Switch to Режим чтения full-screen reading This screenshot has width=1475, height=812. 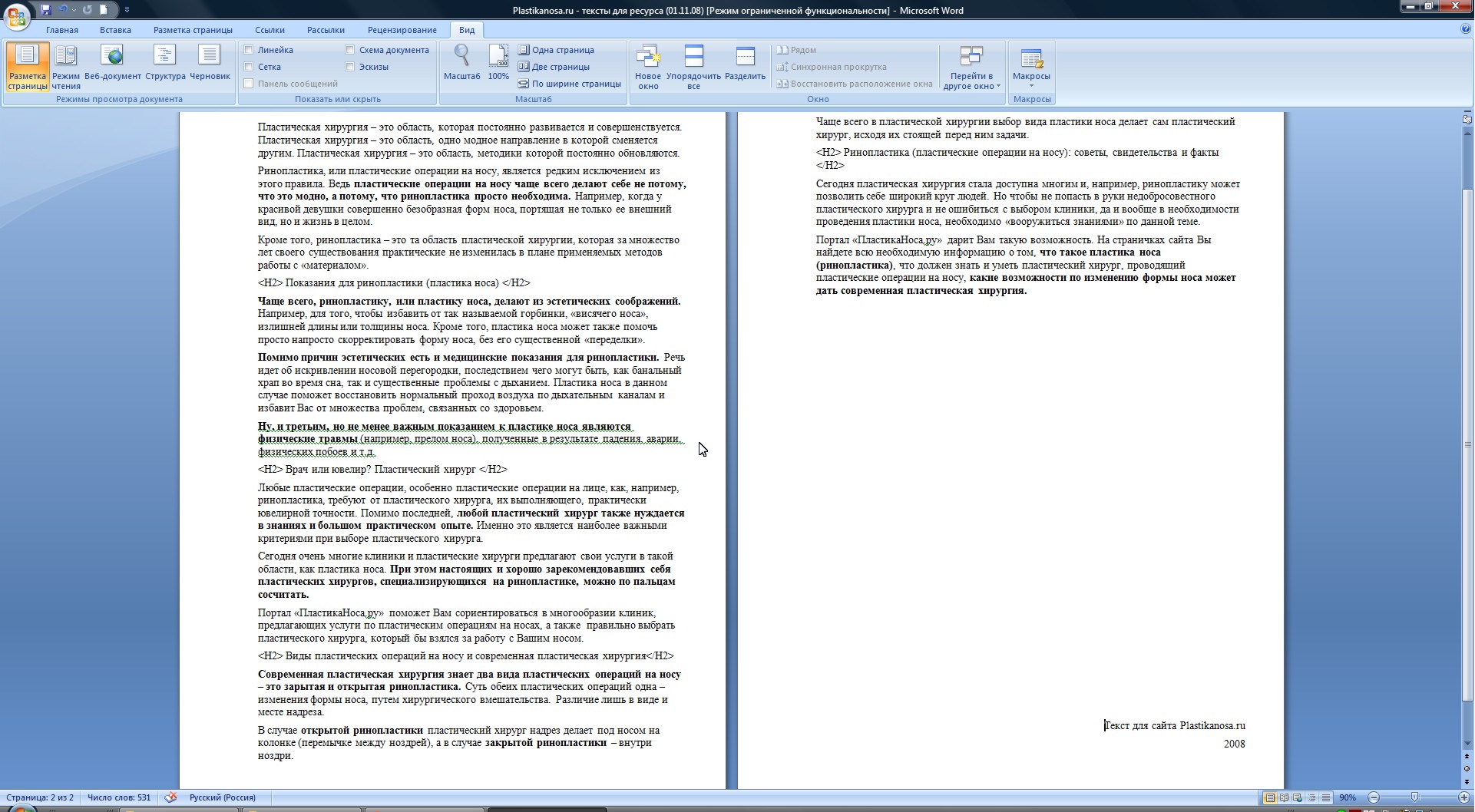tap(66, 67)
